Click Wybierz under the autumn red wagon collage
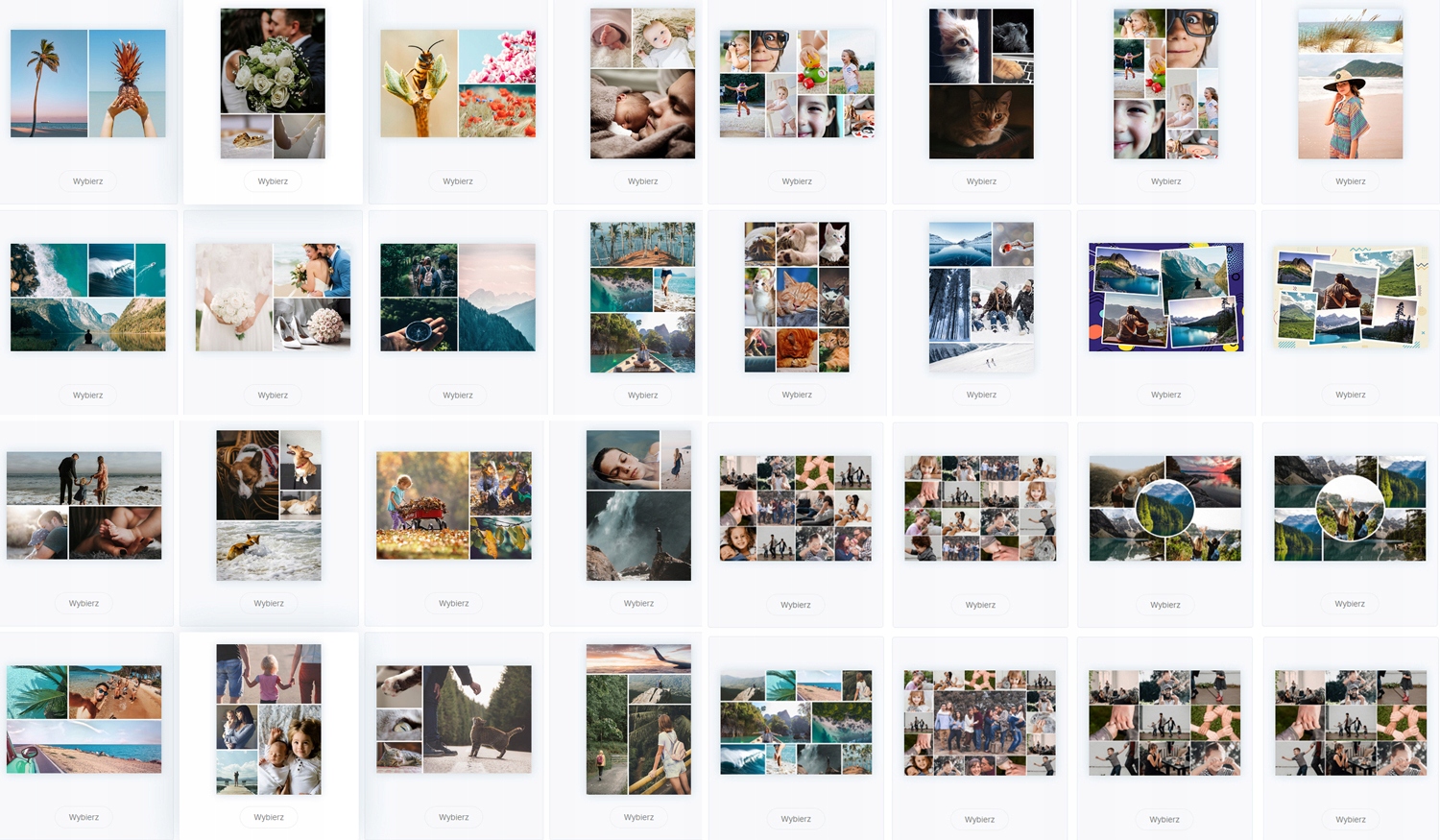Viewport: 1440px width, 840px height. click(x=454, y=604)
